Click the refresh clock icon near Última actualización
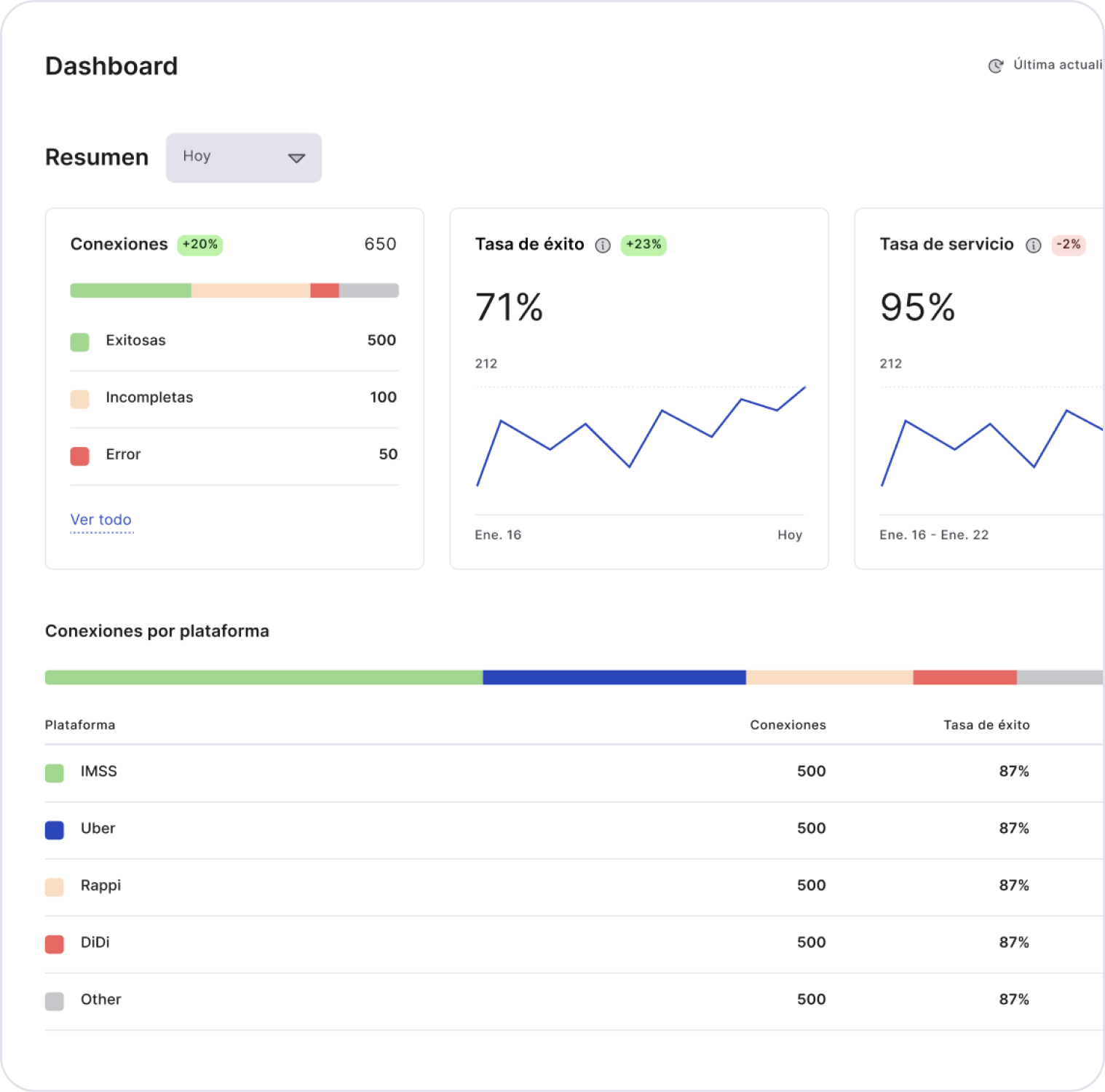The height and width of the screenshot is (1092, 1105). pyautogui.click(x=996, y=66)
